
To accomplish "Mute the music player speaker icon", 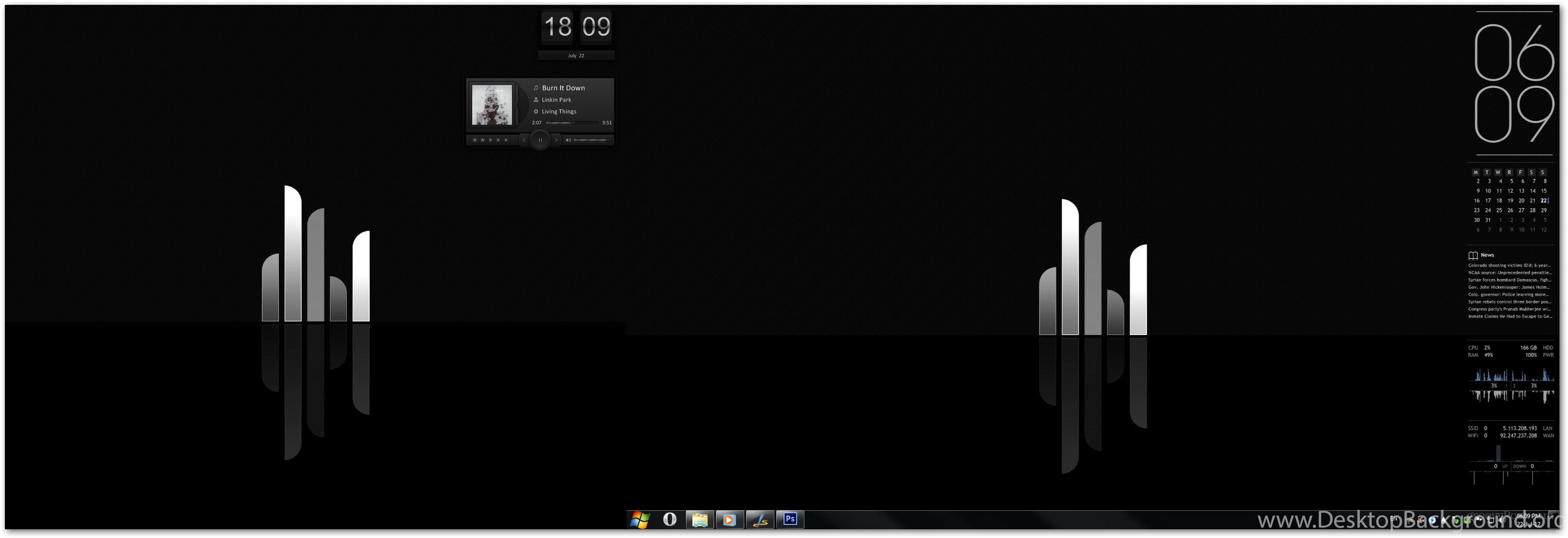I will click(x=568, y=140).
